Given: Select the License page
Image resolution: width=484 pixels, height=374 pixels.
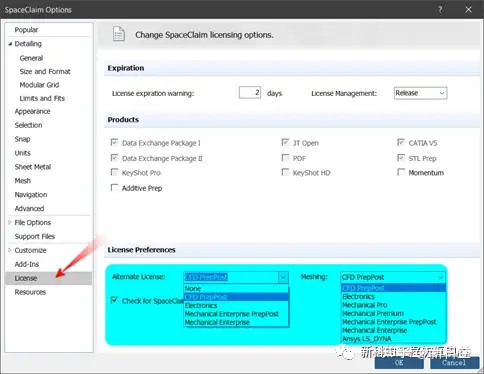Looking at the screenshot, I should [49, 278].
